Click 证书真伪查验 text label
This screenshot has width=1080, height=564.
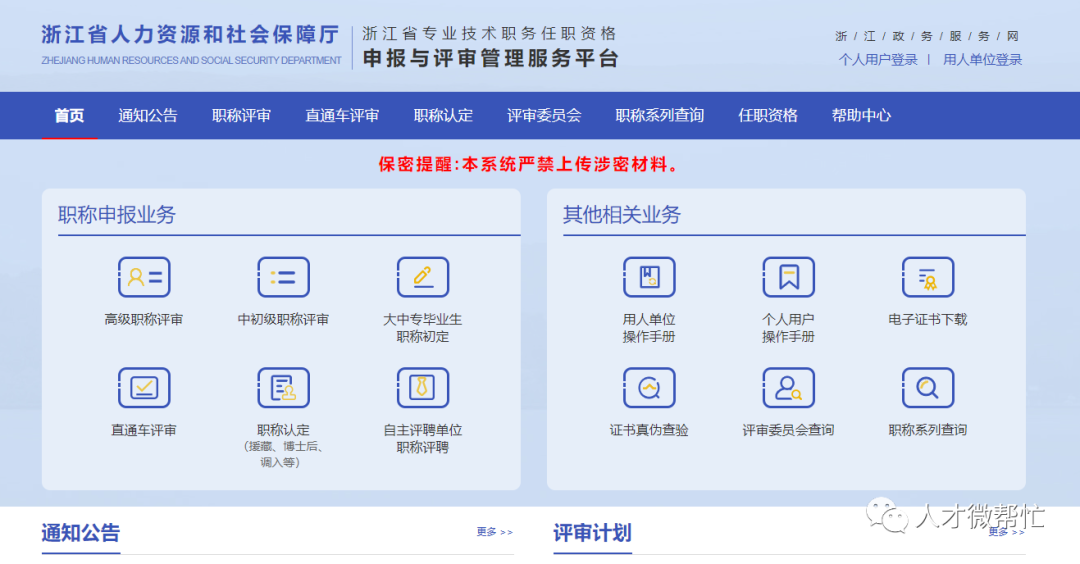coord(649,430)
